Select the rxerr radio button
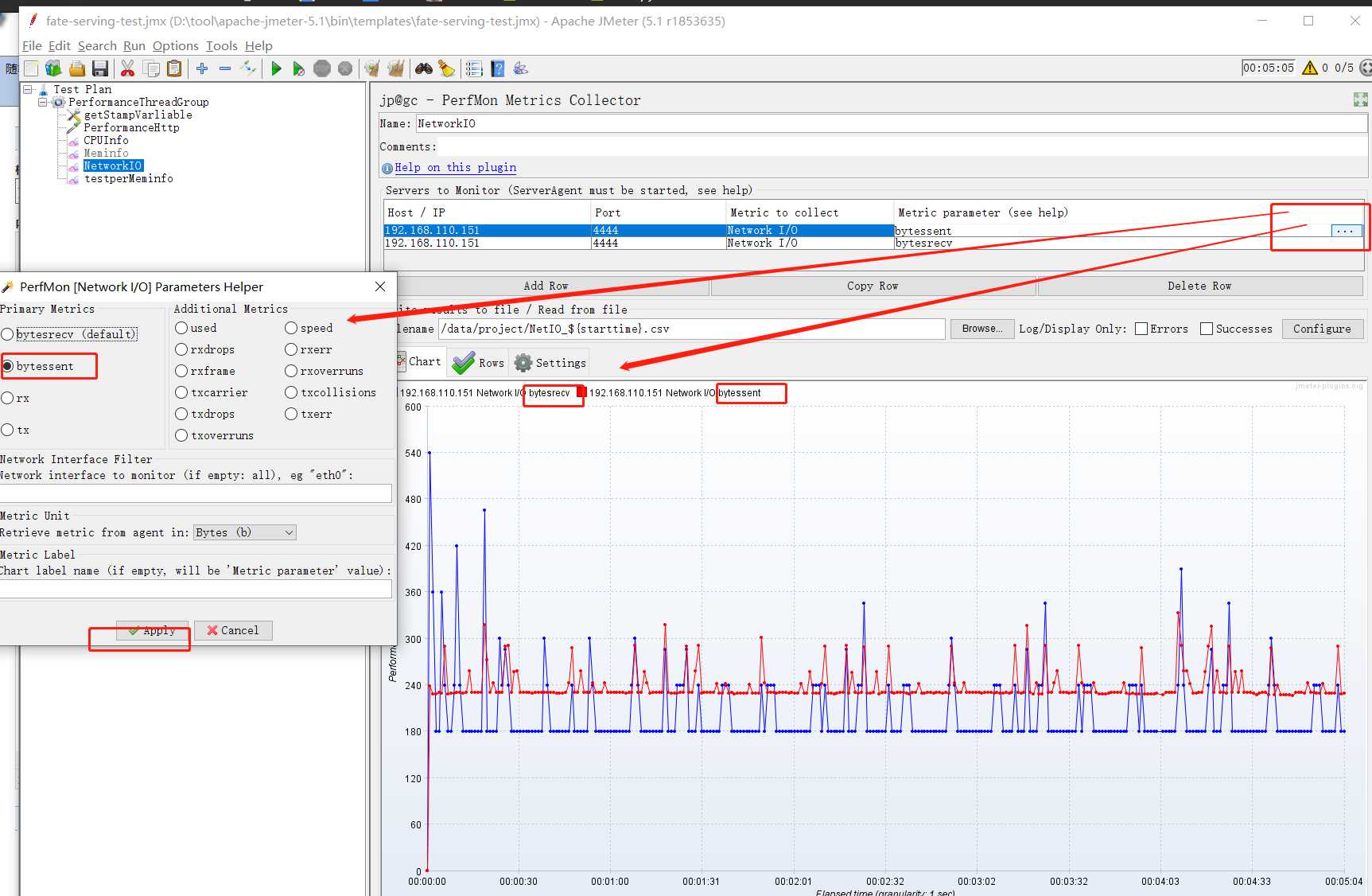1372x896 pixels. point(291,349)
